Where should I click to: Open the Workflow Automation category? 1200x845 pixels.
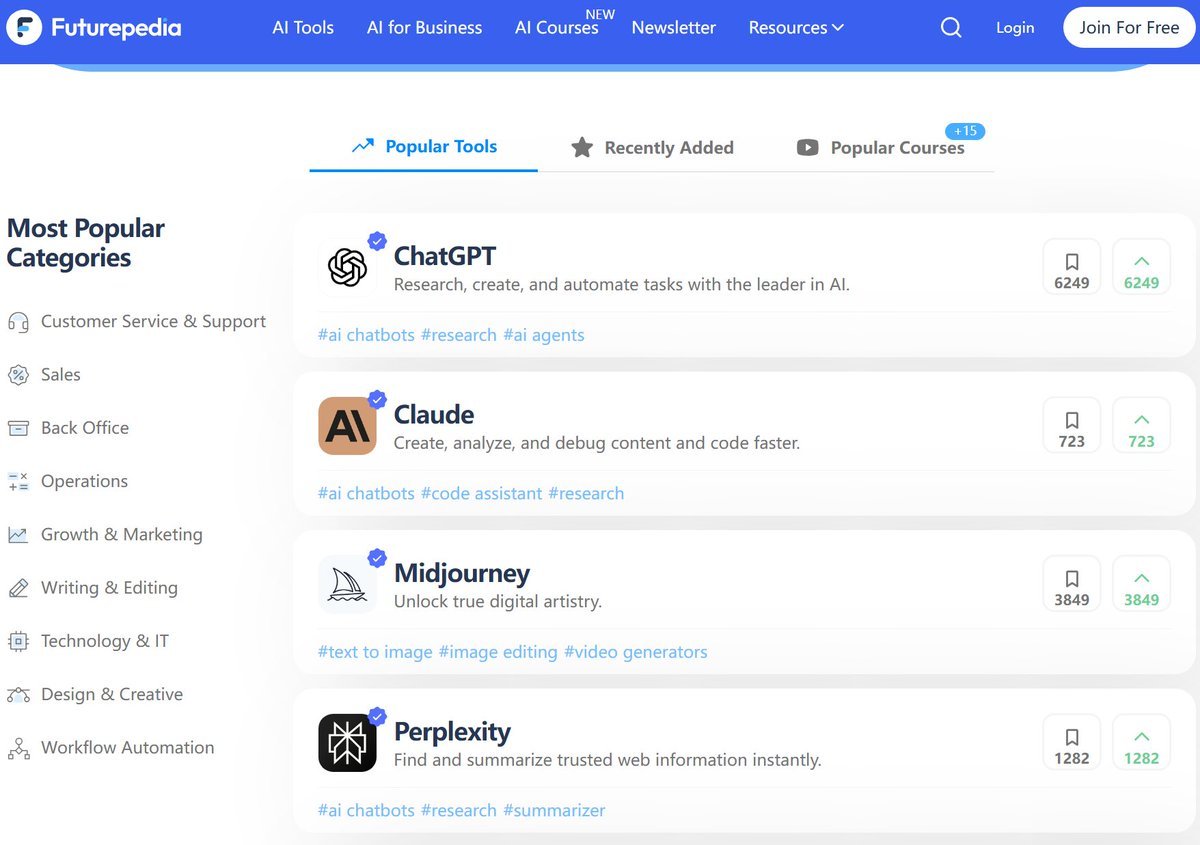(x=128, y=748)
